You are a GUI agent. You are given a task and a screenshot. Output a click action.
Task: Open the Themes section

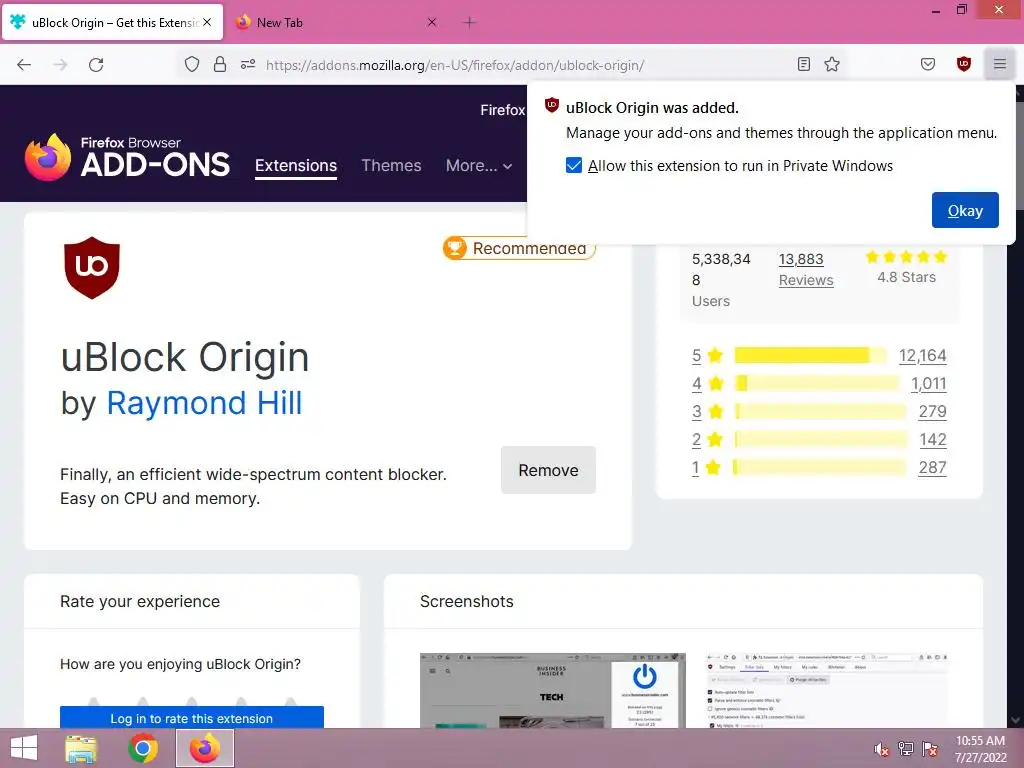(x=391, y=166)
